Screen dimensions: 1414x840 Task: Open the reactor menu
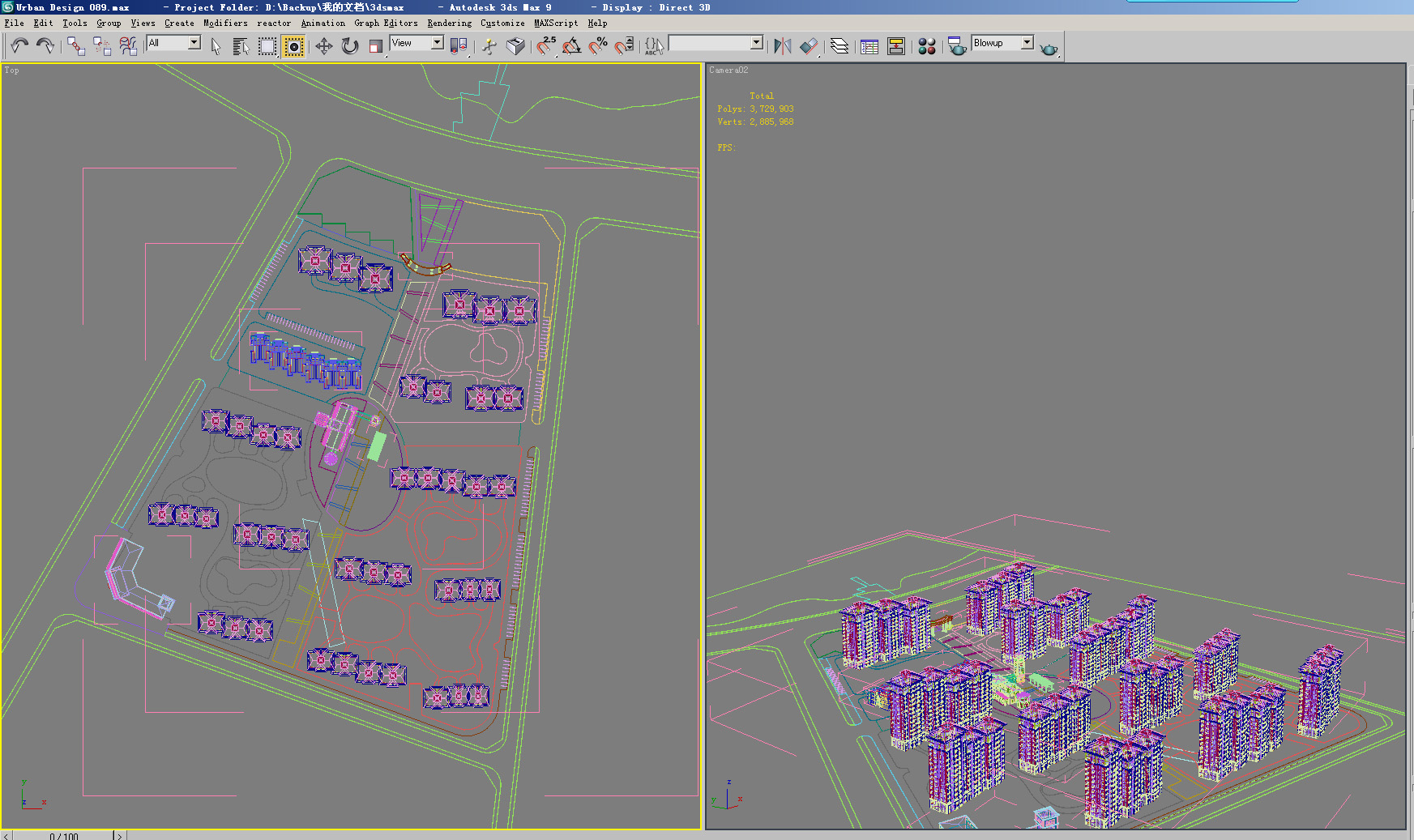(x=274, y=23)
